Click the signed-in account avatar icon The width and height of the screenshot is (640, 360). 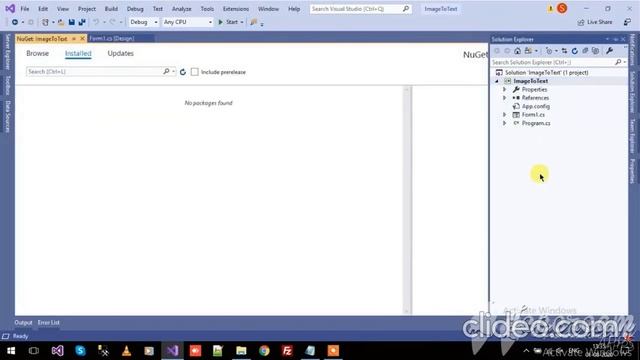pos(562,9)
